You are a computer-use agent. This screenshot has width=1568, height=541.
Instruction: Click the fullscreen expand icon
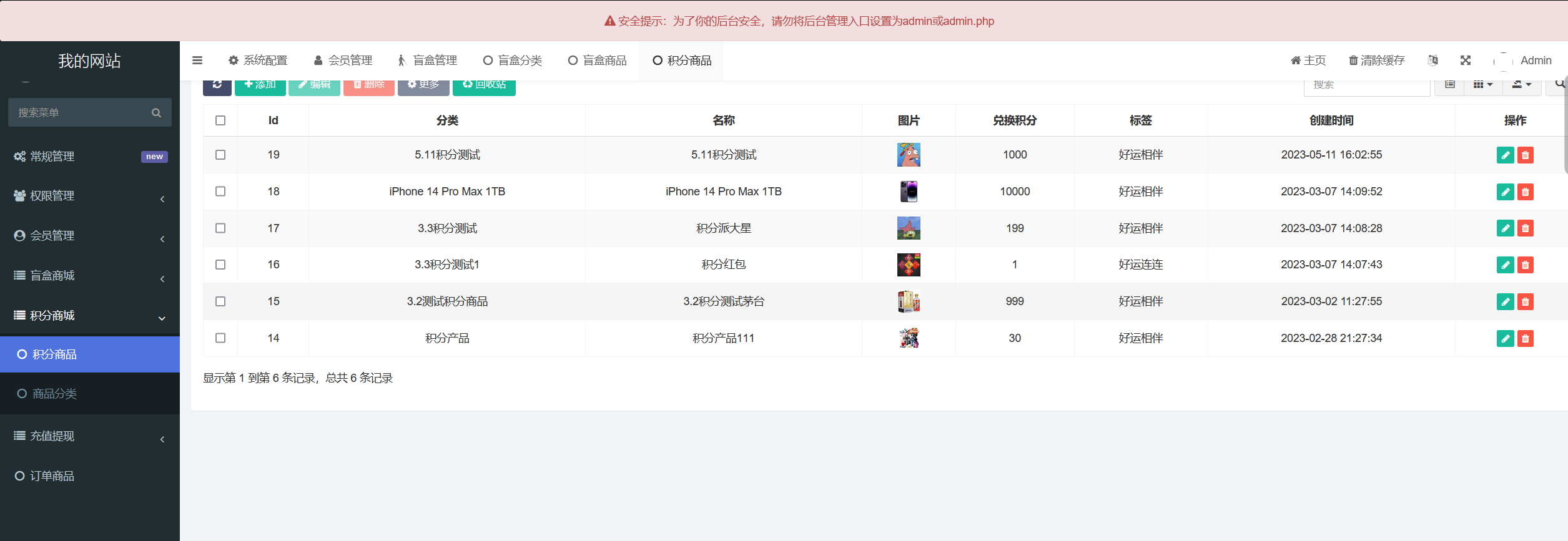(1465, 61)
